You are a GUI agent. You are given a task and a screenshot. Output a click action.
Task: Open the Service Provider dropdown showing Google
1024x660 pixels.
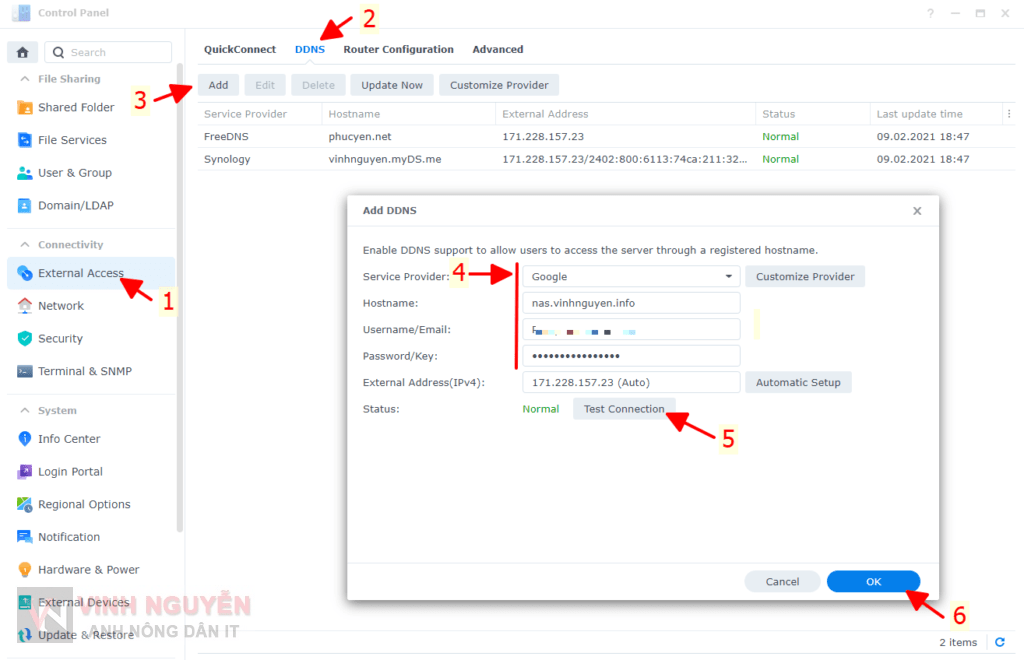click(630, 277)
